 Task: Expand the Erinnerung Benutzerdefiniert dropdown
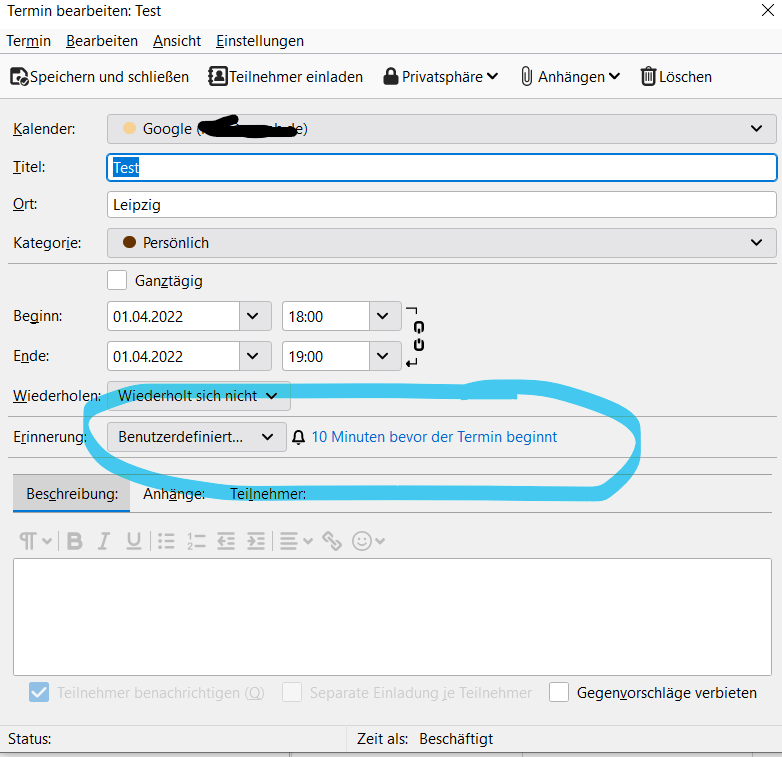coord(197,437)
